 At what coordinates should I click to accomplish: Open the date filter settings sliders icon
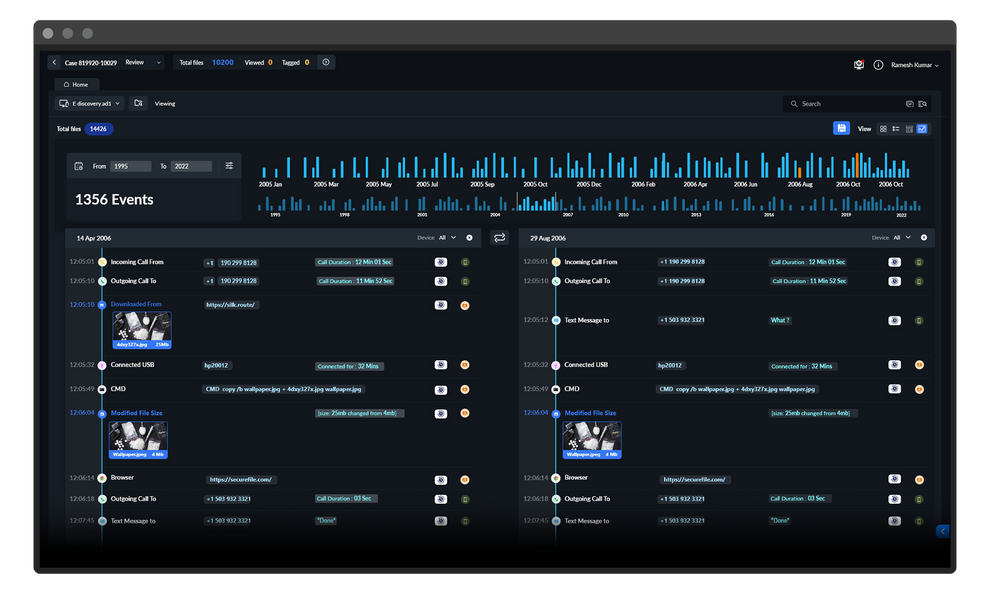229,166
